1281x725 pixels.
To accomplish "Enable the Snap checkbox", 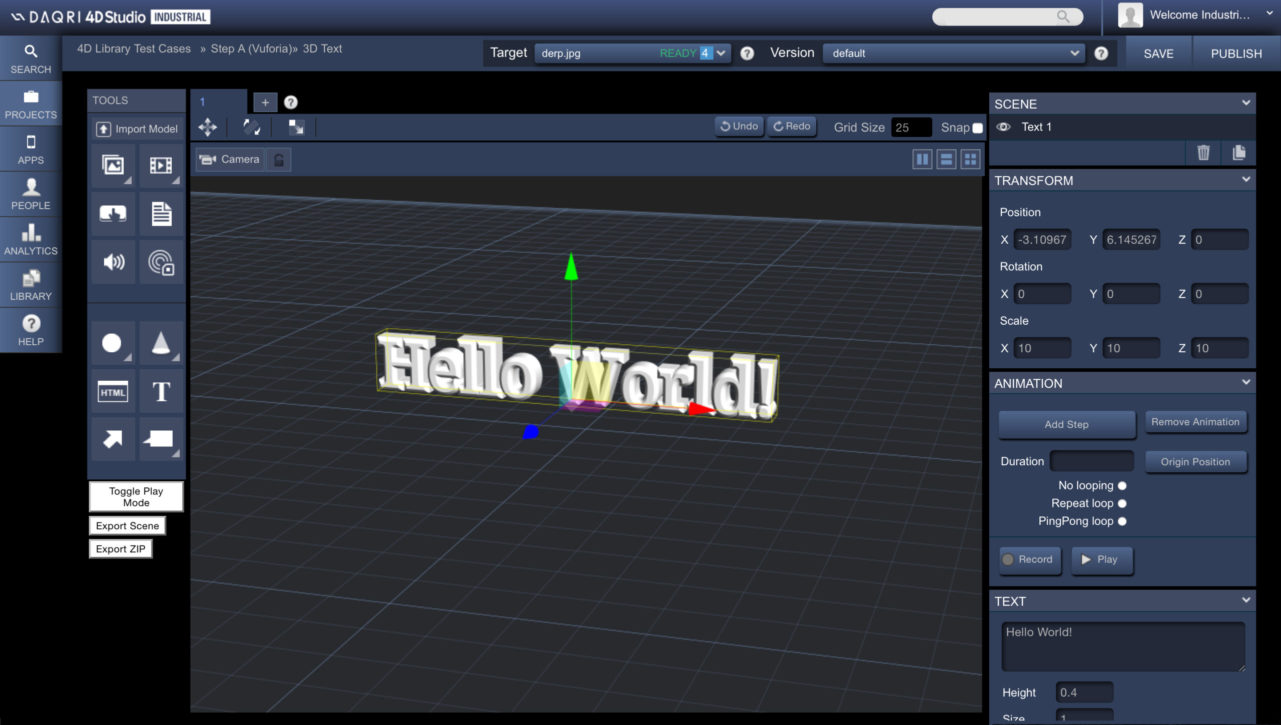I will pyautogui.click(x=978, y=128).
